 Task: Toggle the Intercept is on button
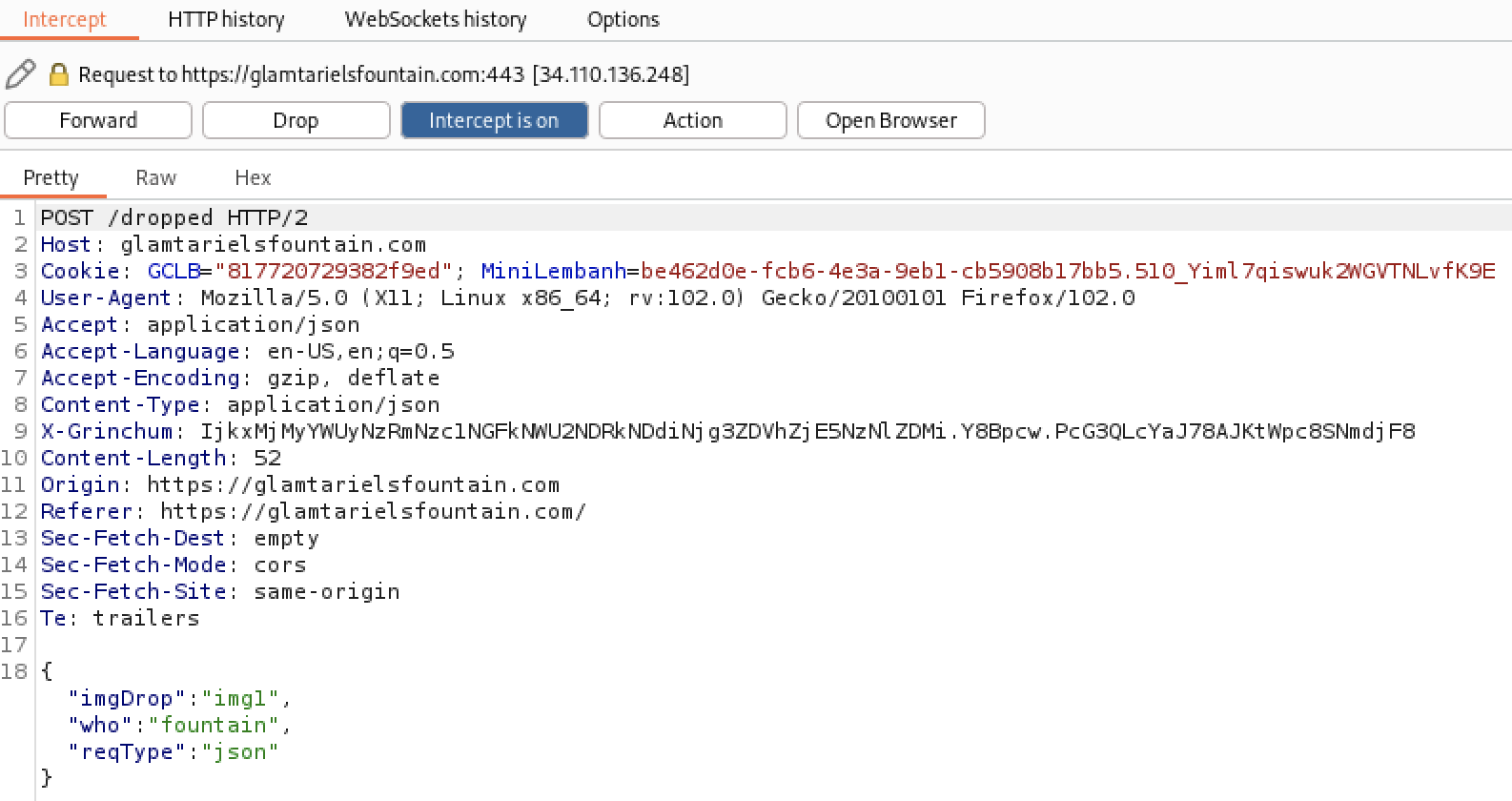click(x=494, y=120)
